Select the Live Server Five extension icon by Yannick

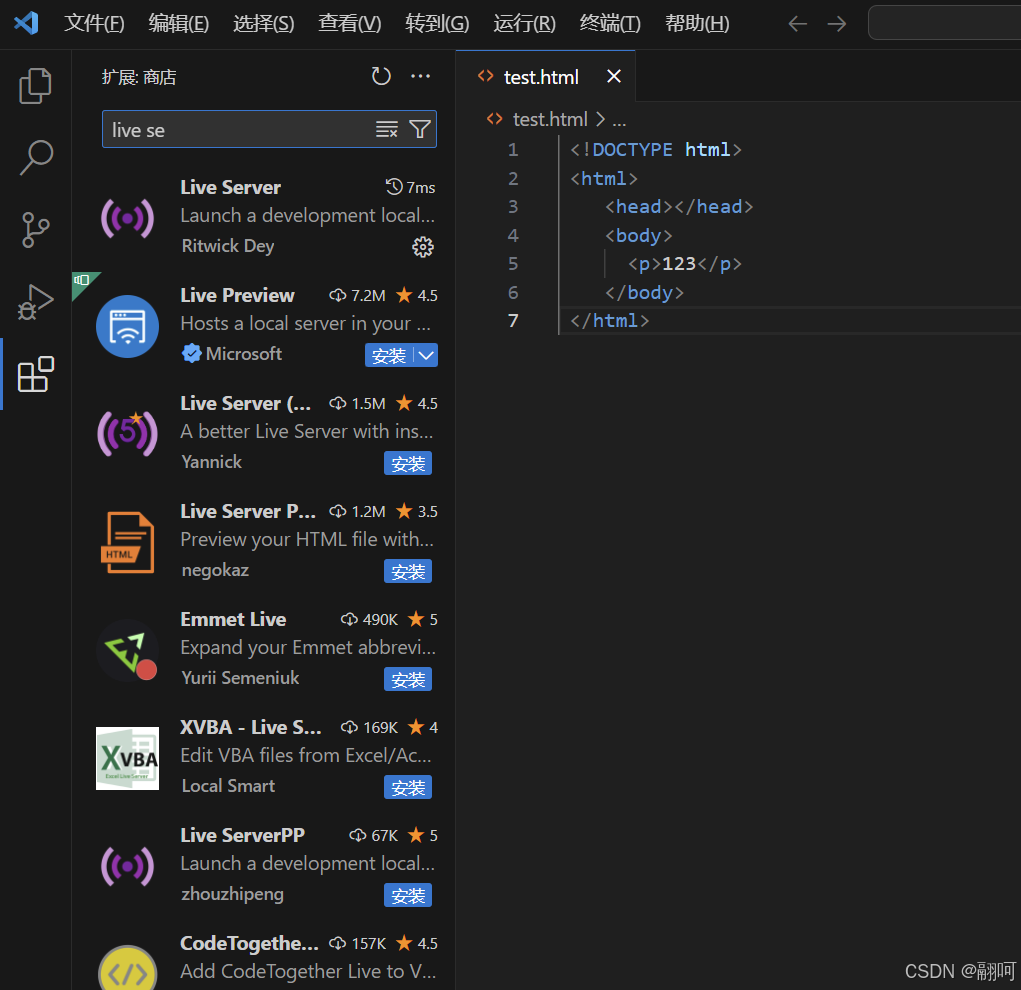click(128, 433)
